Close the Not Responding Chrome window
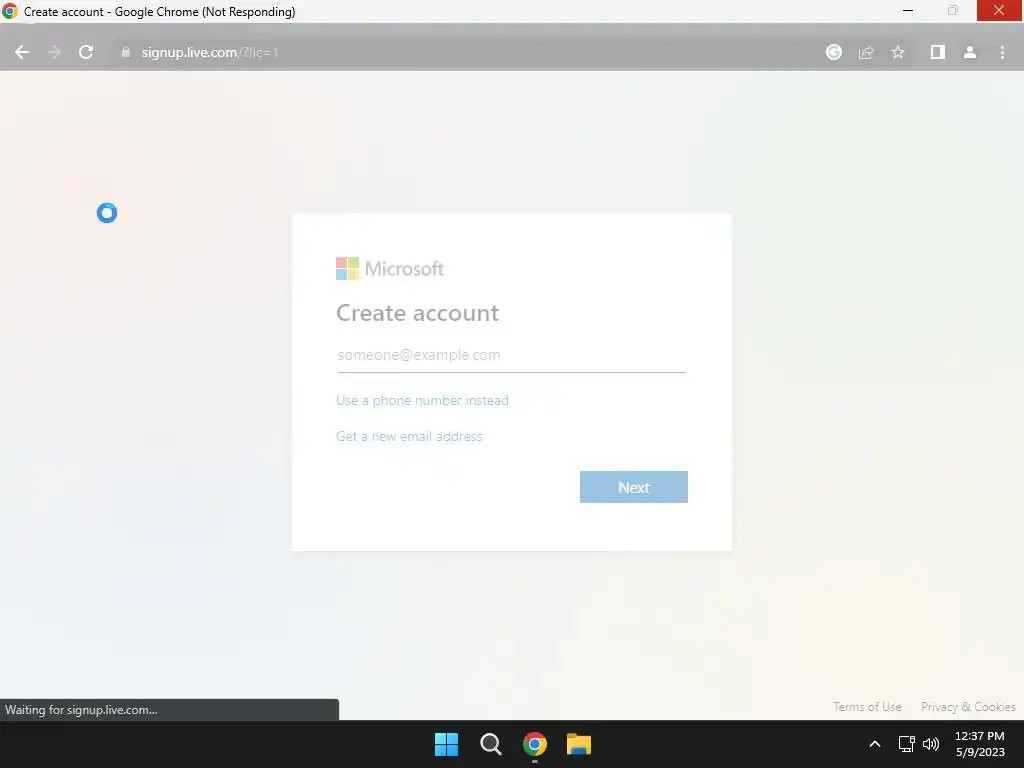 click(999, 10)
